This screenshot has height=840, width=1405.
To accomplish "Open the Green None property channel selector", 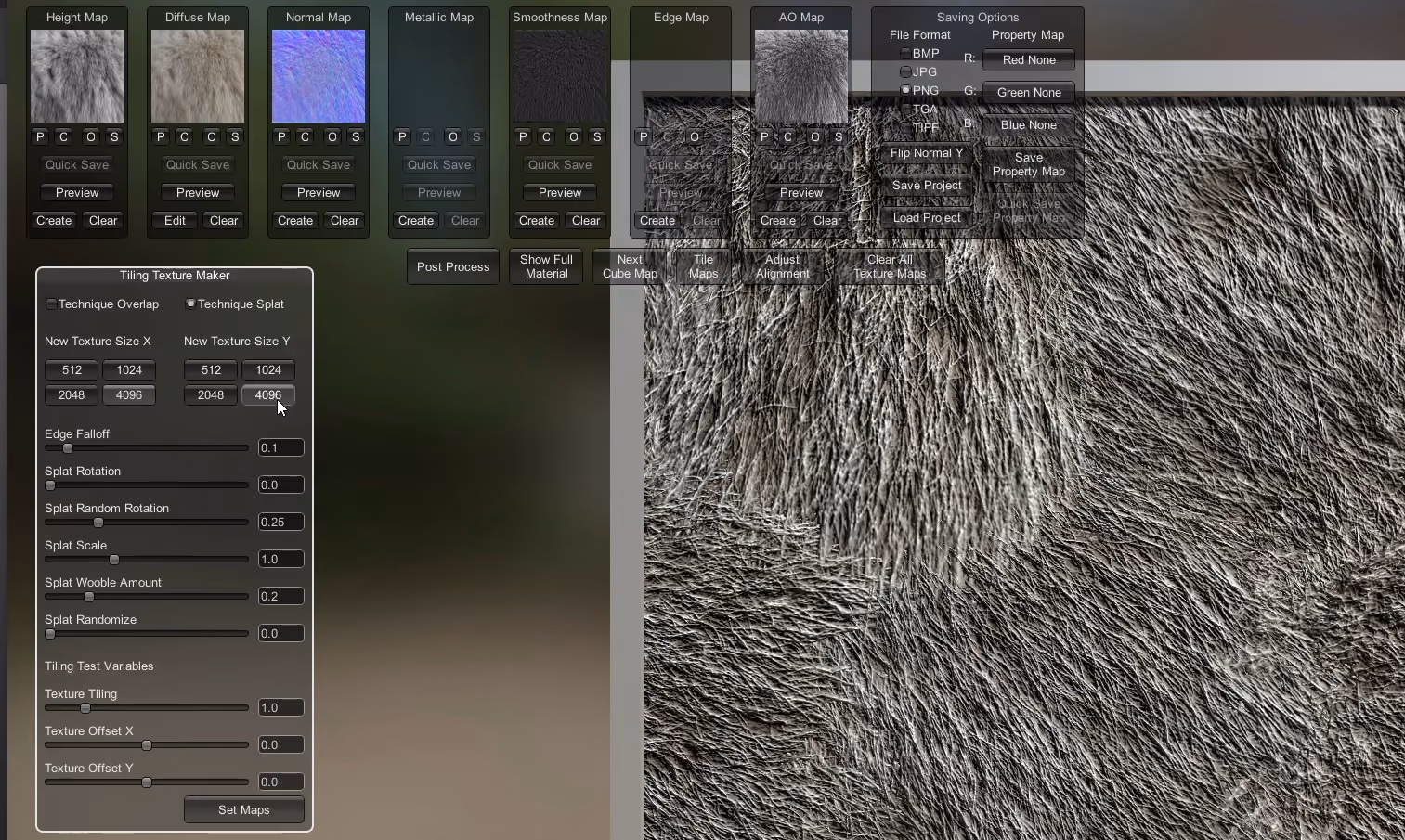I will point(1029,93).
